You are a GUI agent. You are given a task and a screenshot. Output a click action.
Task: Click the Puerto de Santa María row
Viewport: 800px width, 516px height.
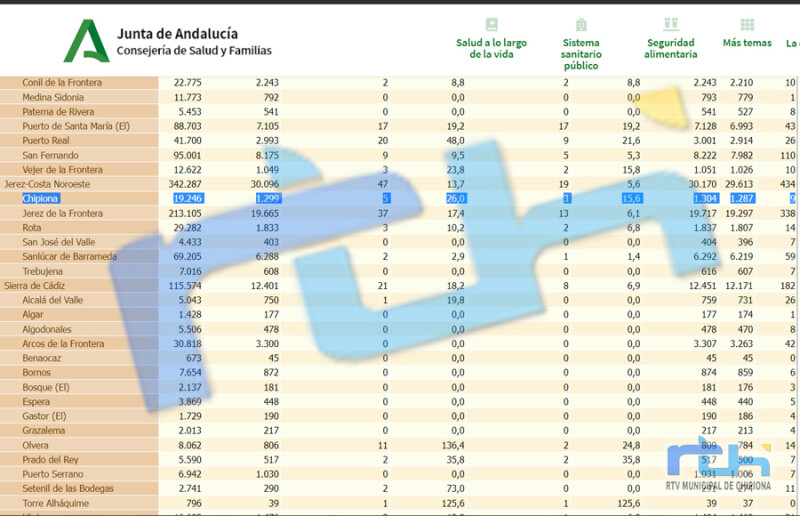point(400,126)
